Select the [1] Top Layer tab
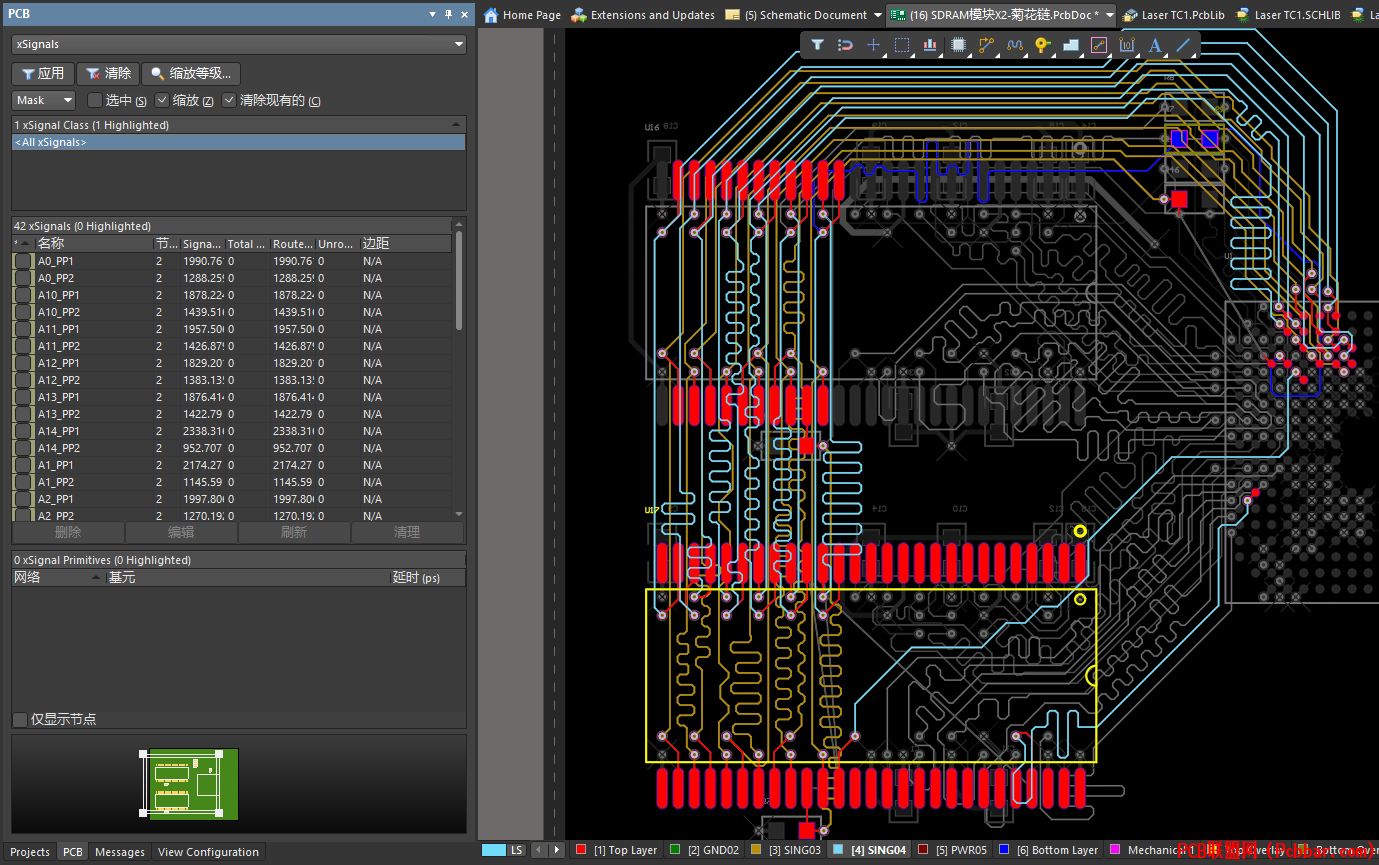The image size is (1379, 865). pos(616,850)
